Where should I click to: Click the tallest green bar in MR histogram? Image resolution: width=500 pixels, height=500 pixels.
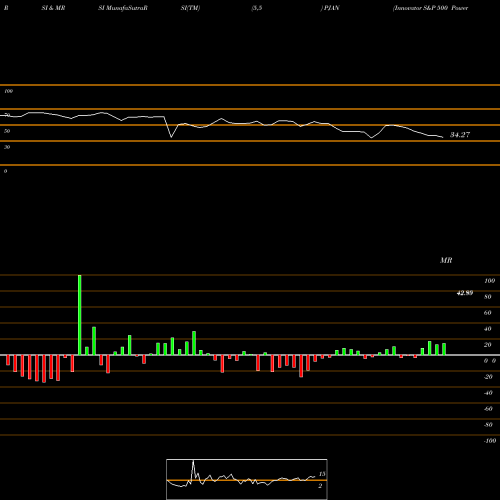pyautogui.click(x=80, y=315)
